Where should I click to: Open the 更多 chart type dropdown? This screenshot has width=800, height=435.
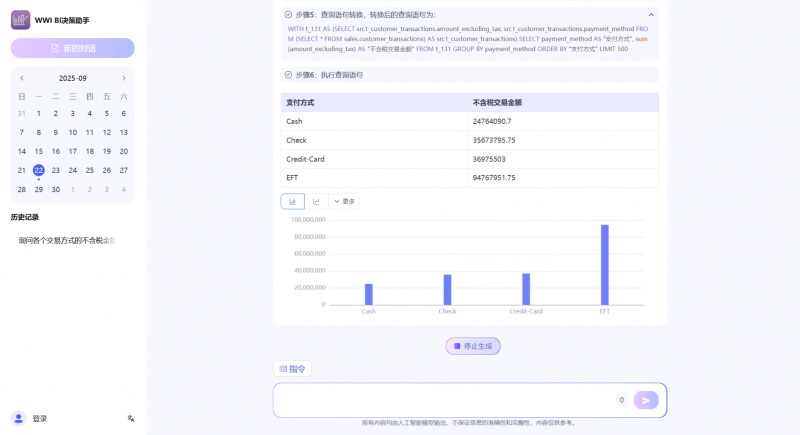tap(343, 201)
